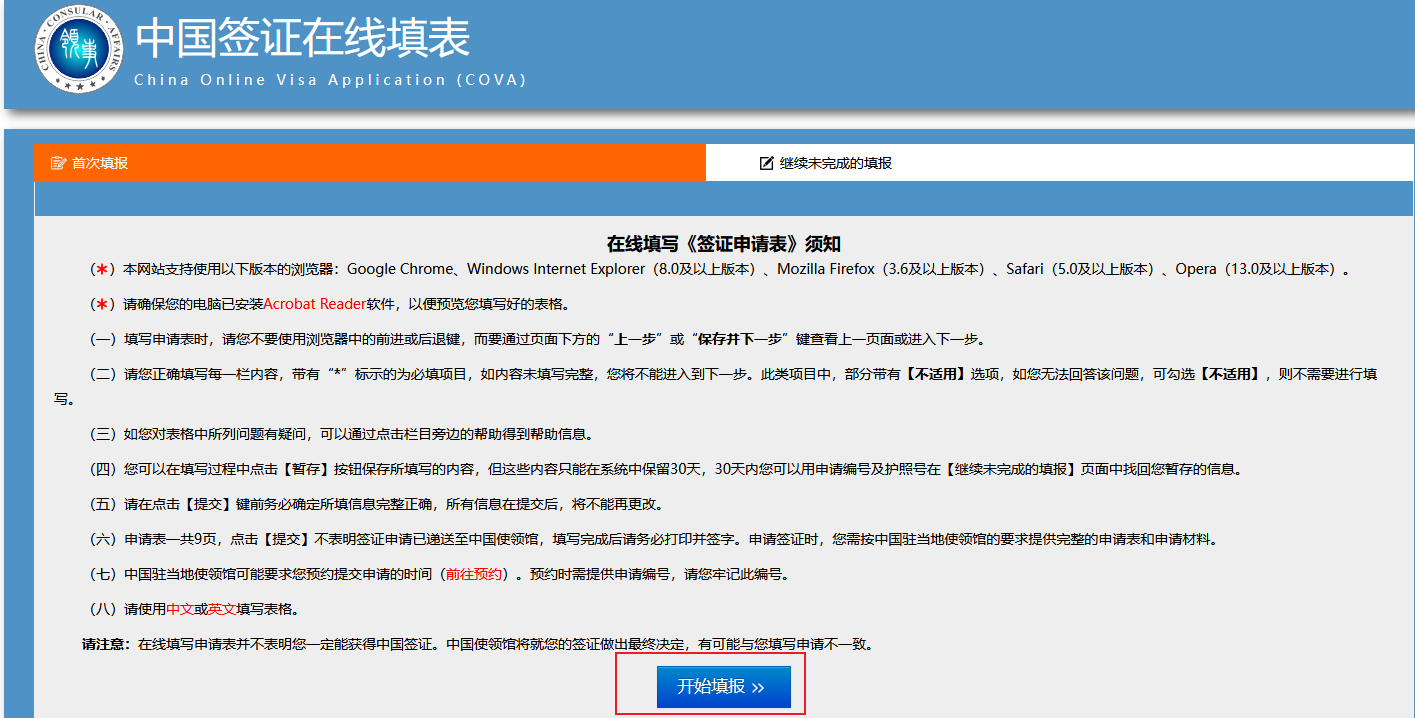Click the China Online Visa Application (COVA) subtitle
Viewport: 1415px width, 718px height.
[x=330, y=80]
